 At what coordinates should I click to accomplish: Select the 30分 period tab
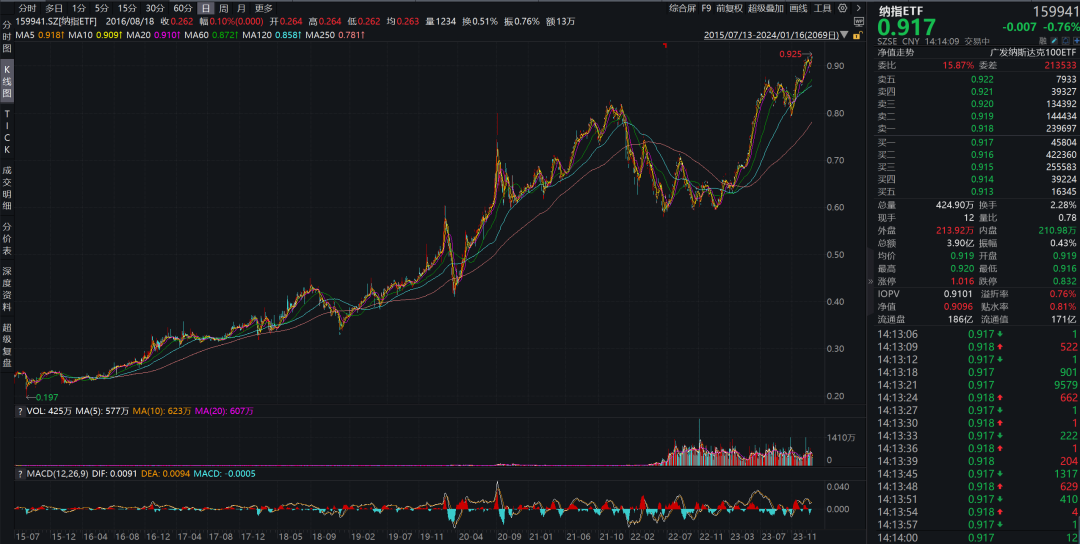(x=155, y=8)
